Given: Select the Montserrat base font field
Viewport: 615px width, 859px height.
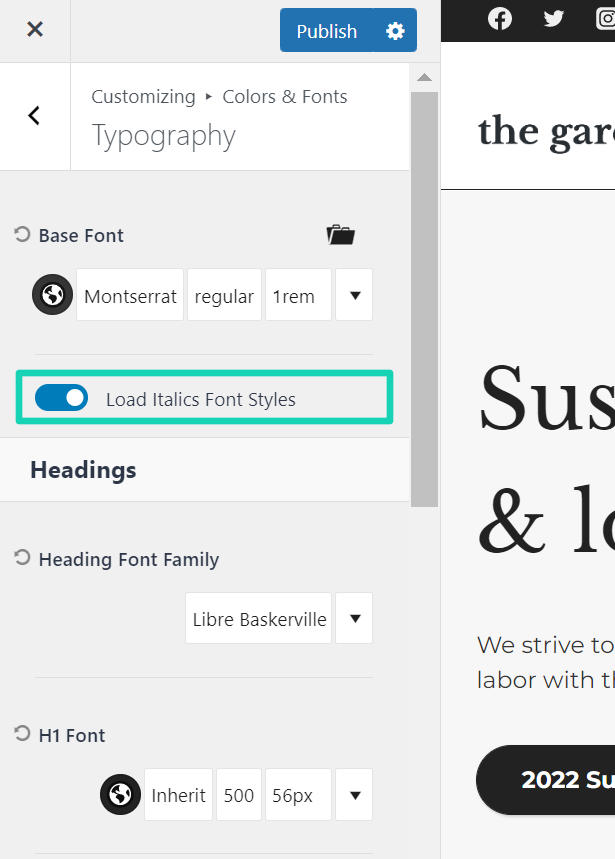Looking at the screenshot, I should pos(130,296).
